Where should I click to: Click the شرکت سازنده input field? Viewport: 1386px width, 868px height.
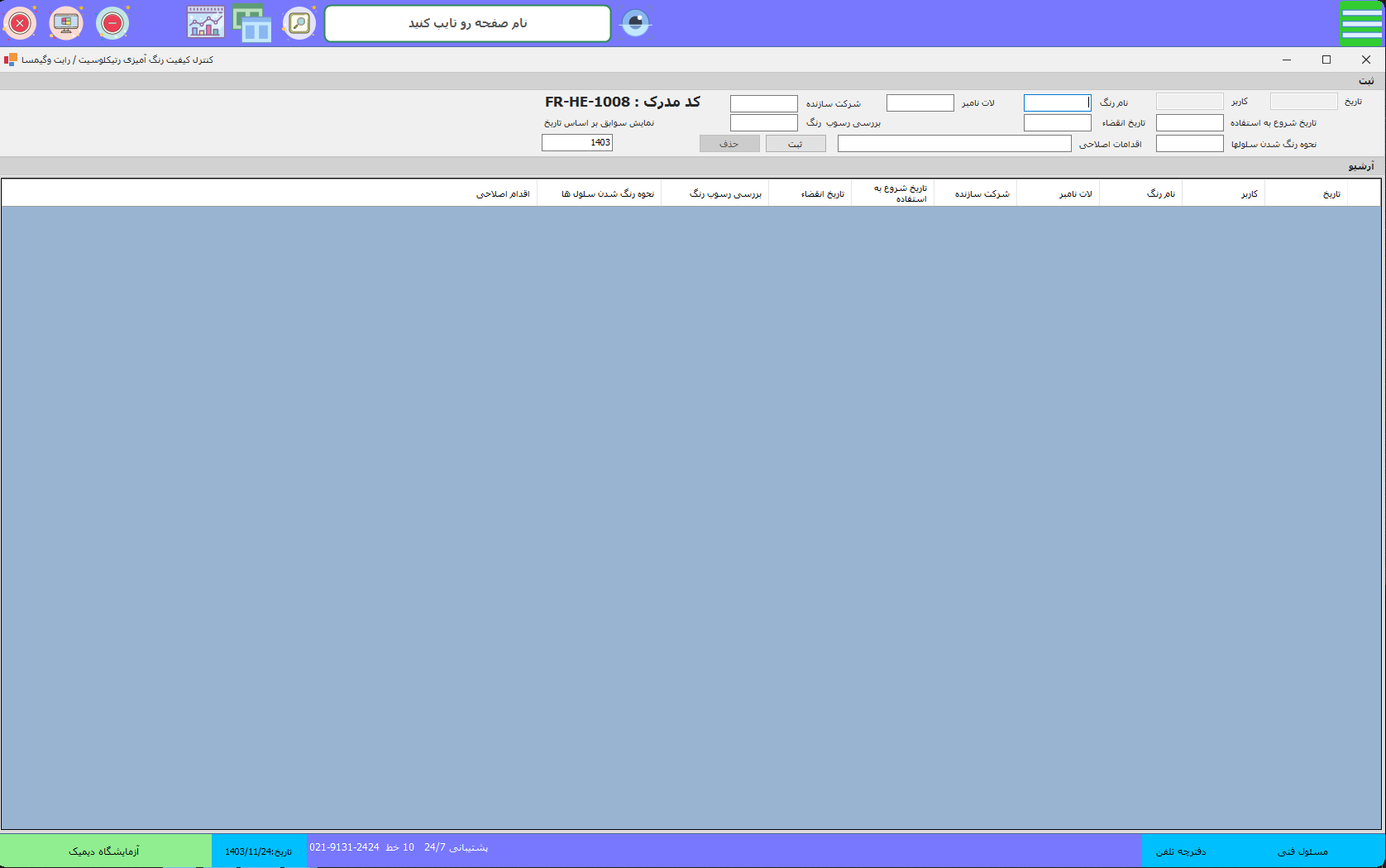tap(763, 103)
